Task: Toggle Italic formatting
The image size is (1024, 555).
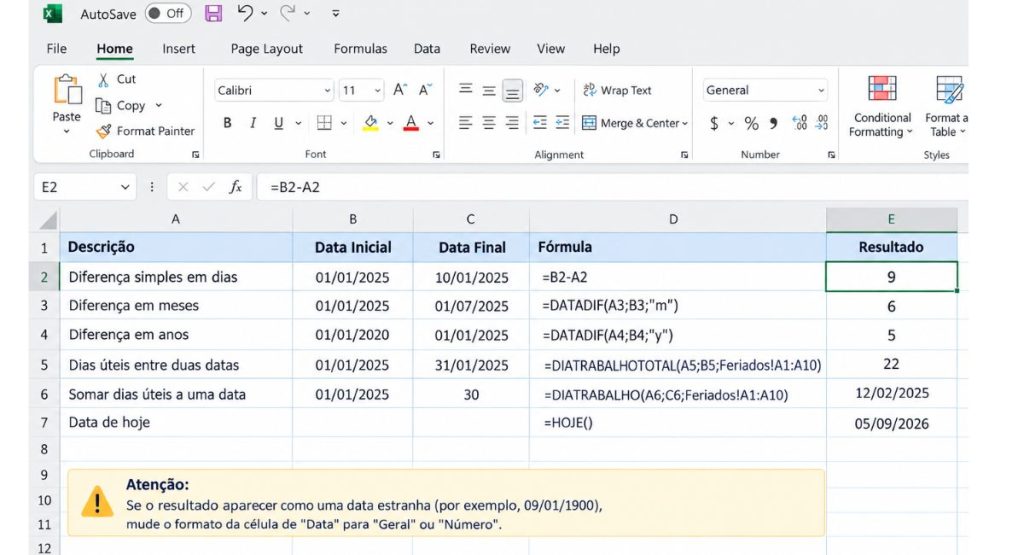Action: 253,123
